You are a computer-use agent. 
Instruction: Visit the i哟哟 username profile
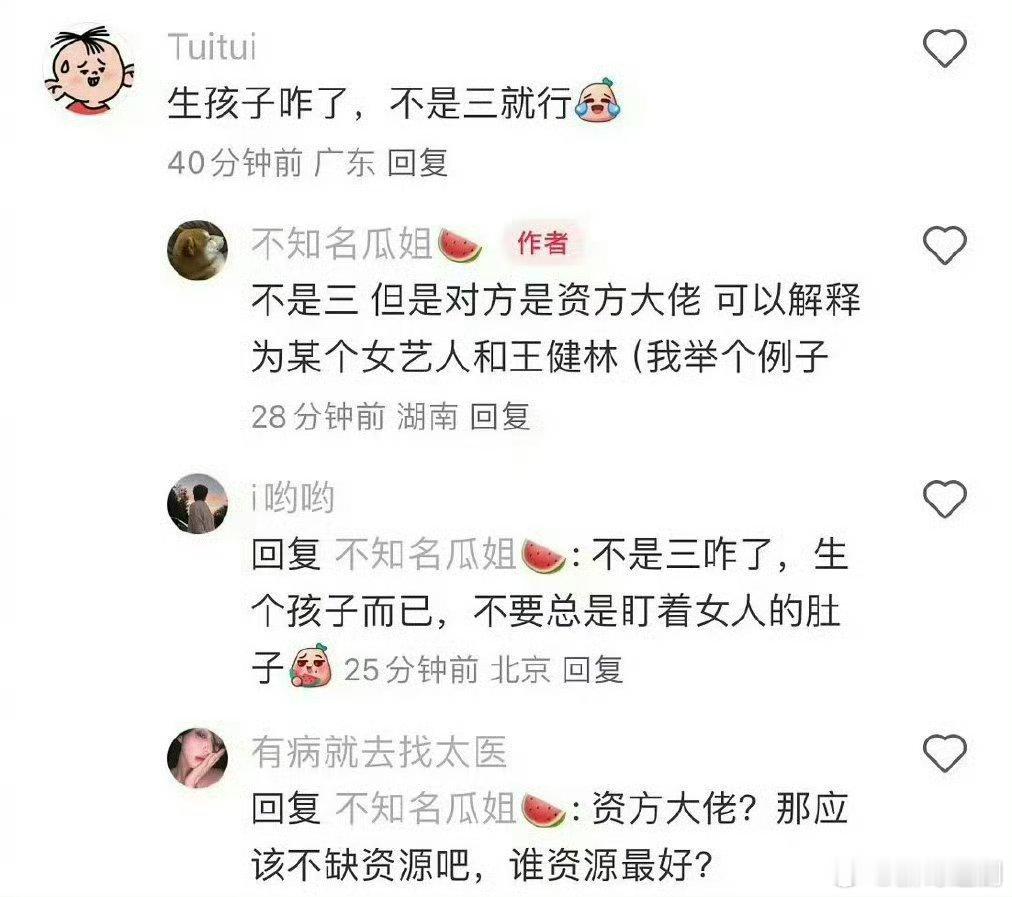coord(293,498)
